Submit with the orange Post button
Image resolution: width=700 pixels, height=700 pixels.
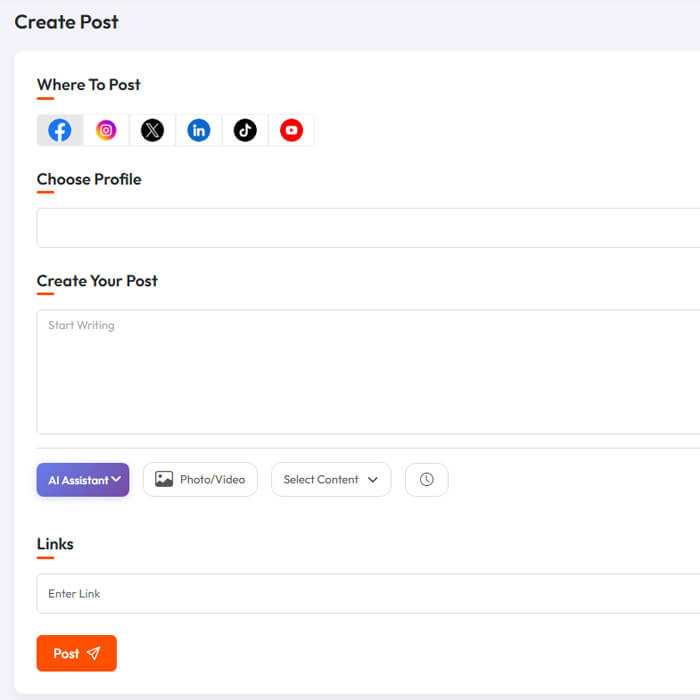(x=77, y=653)
